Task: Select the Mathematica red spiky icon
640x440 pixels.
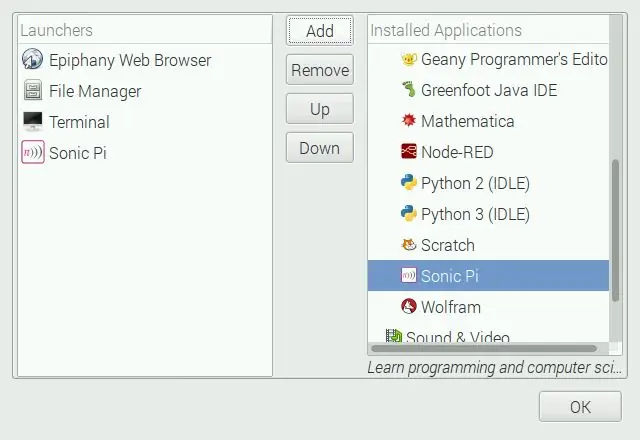Action: (x=409, y=121)
